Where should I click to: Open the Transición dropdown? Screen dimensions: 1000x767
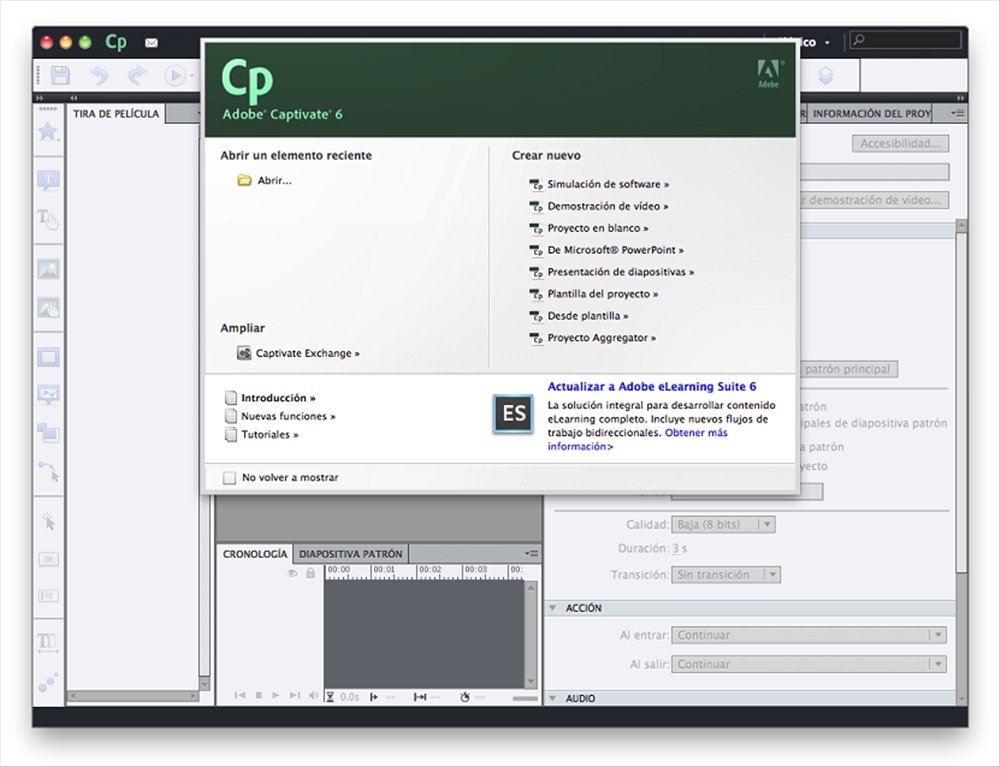point(726,574)
